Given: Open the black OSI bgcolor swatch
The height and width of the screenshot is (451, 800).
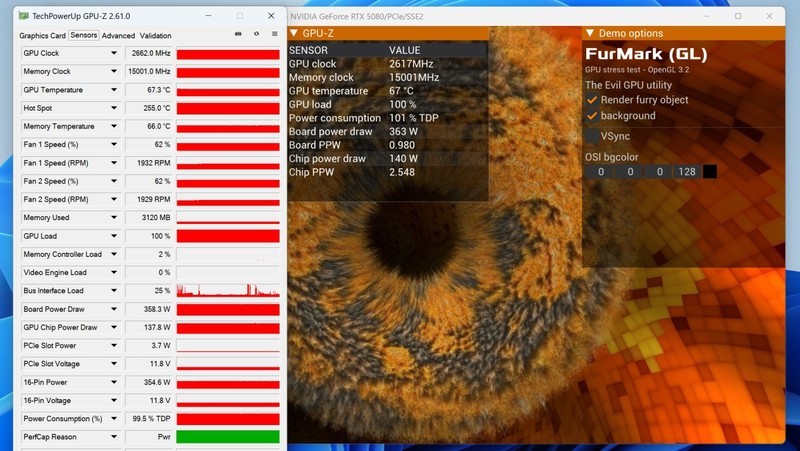Looking at the screenshot, I should (x=710, y=172).
